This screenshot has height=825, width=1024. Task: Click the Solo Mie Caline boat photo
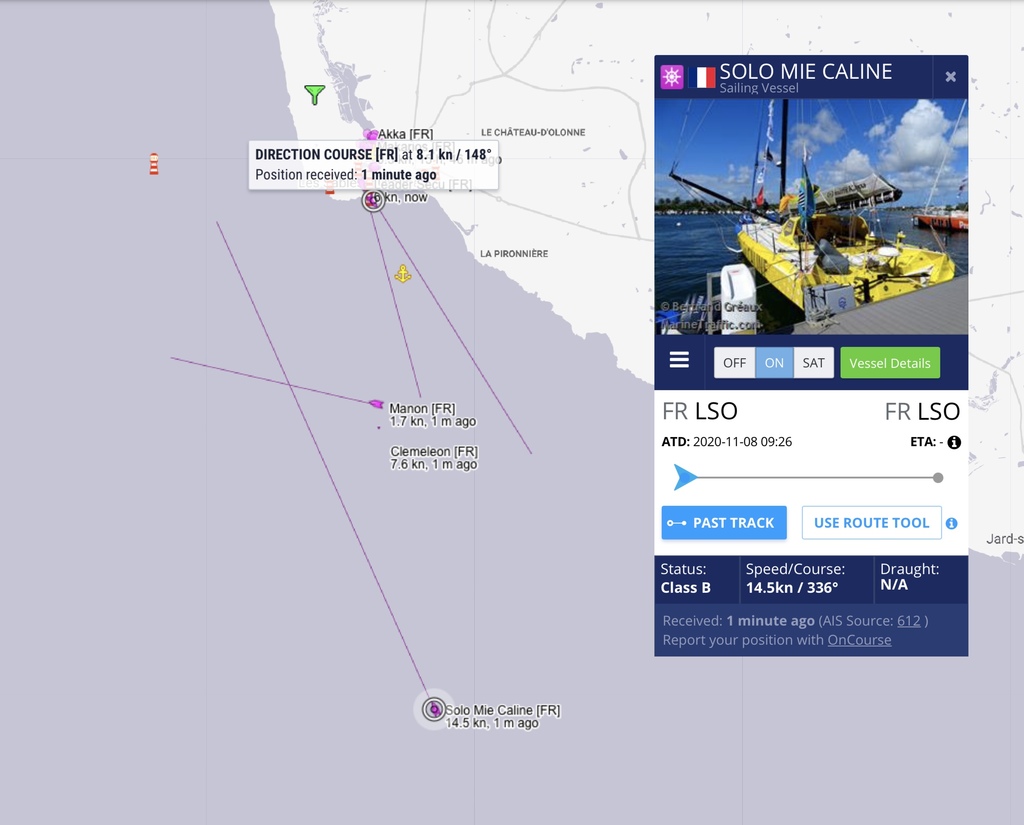pyautogui.click(x=811, y=216)
